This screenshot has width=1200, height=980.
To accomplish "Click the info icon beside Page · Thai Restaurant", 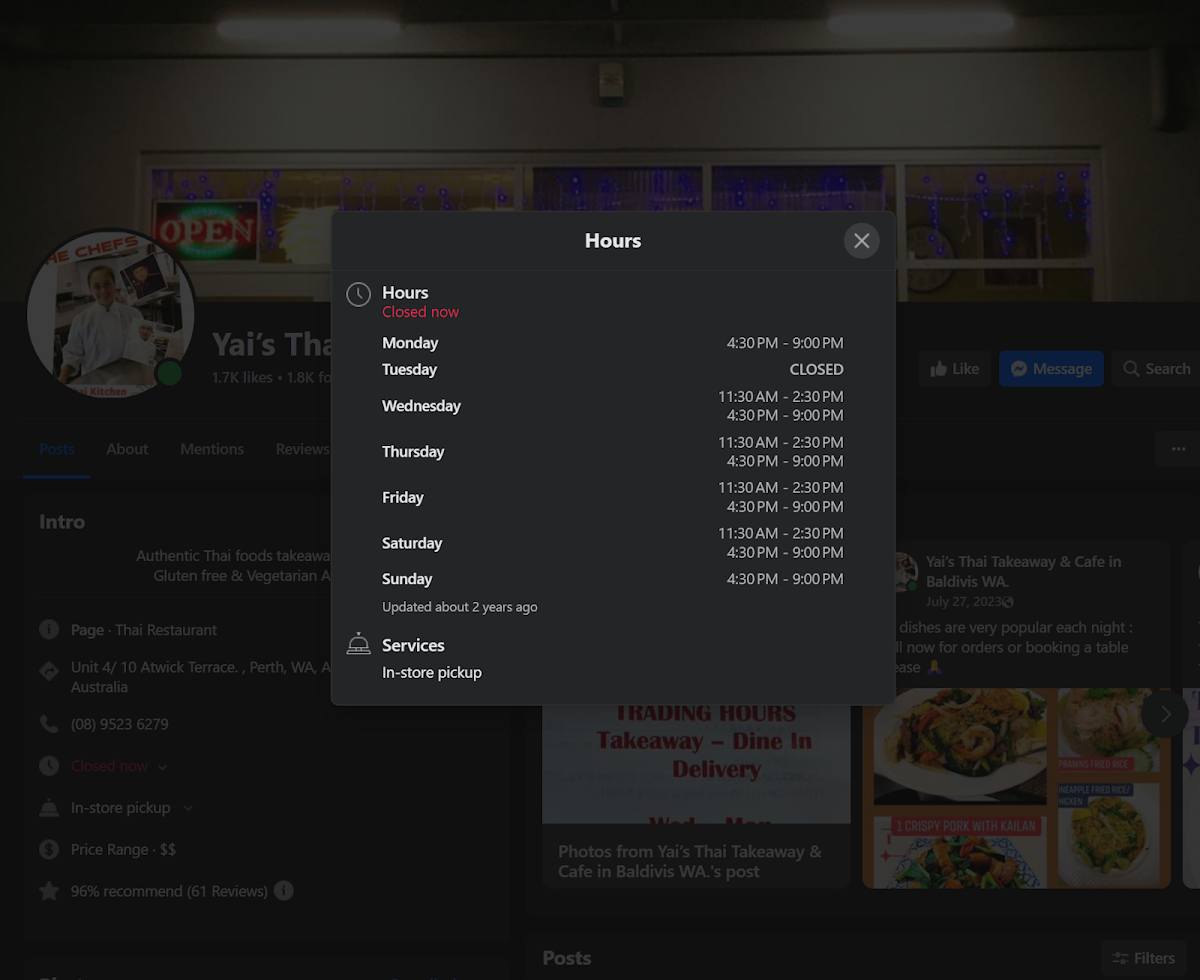I will click(49, 630).
